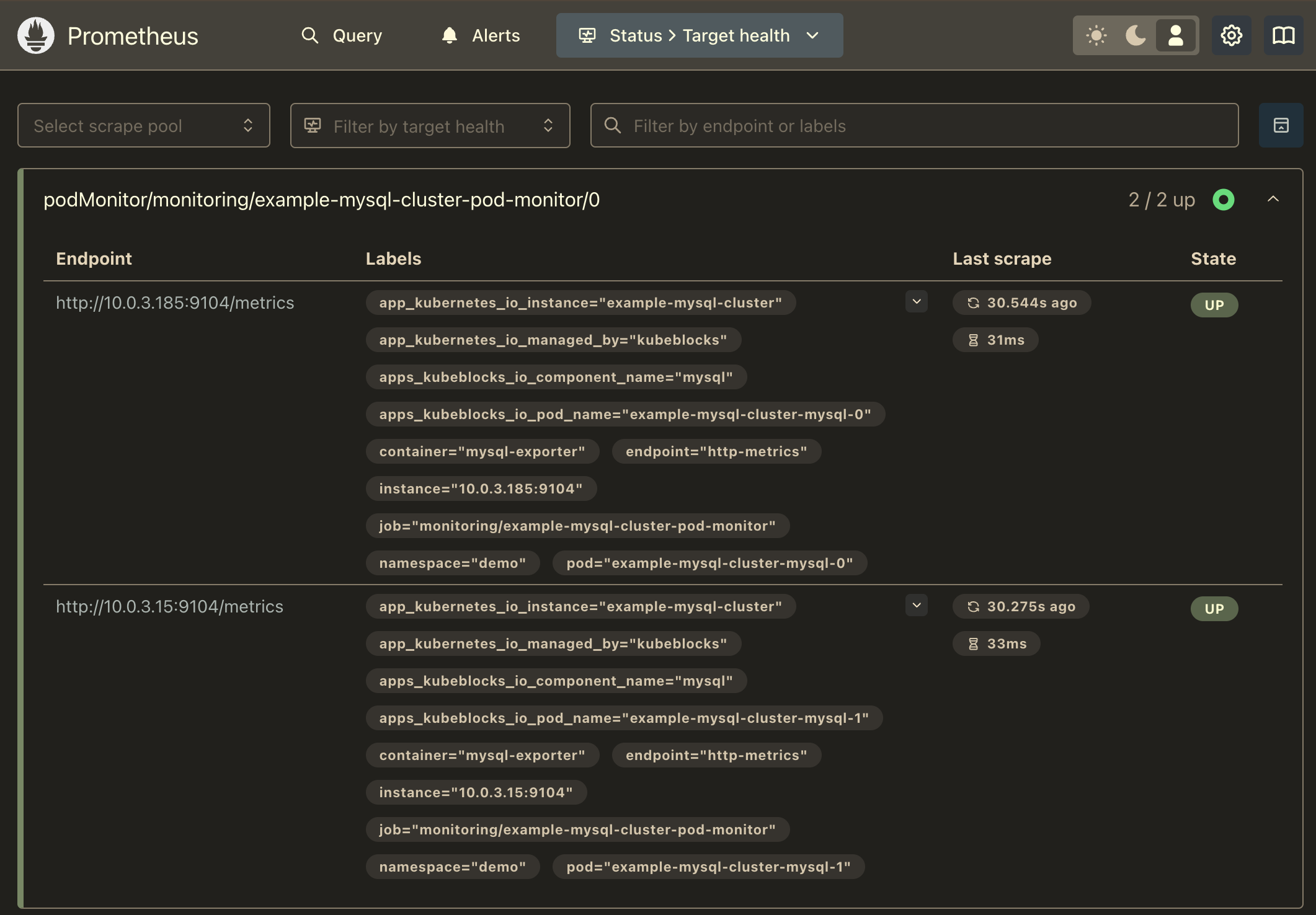Click chevron arrow on Status Target health
The image size is (1316, 915).
(x=812, y=35)
